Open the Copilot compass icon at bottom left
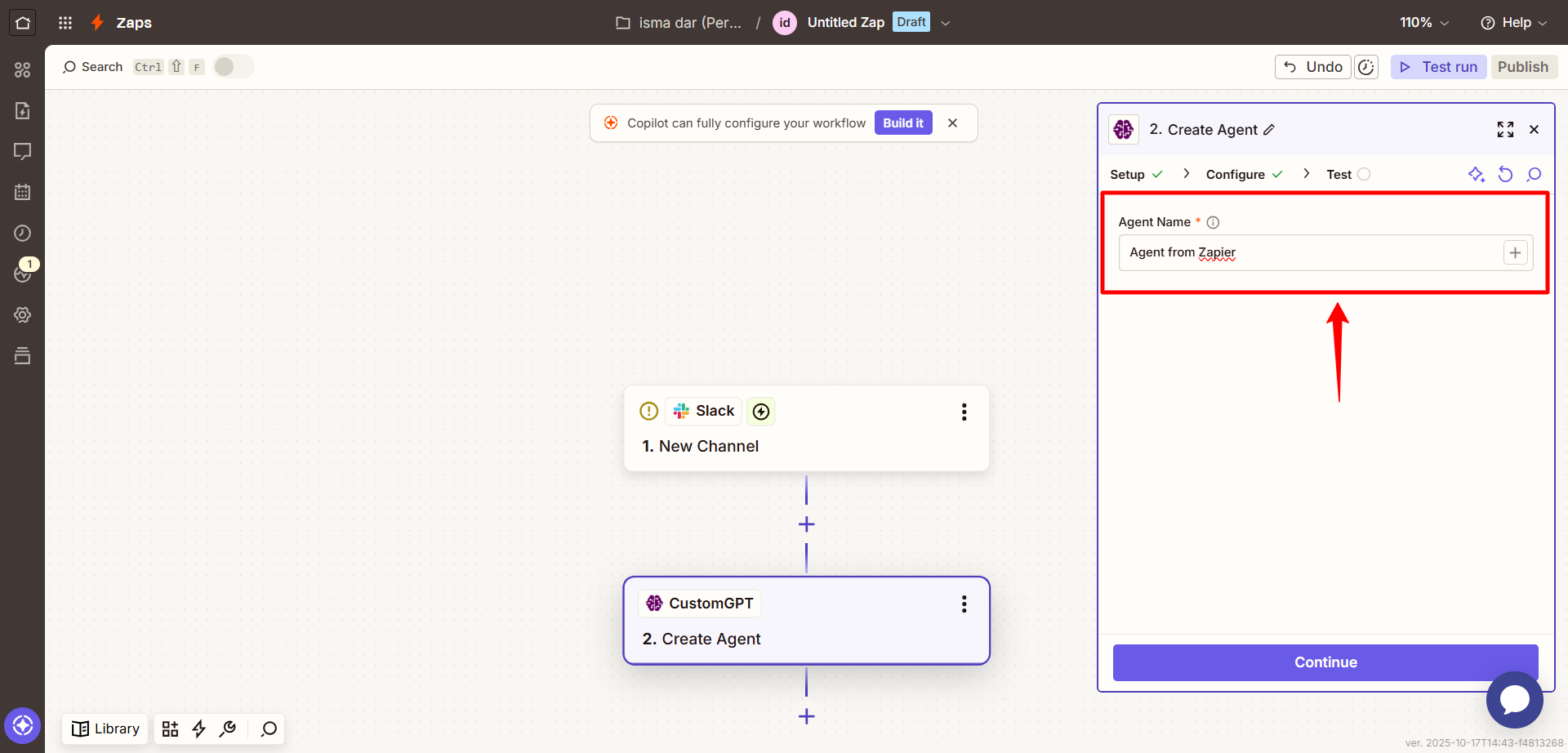 (23, 725)
